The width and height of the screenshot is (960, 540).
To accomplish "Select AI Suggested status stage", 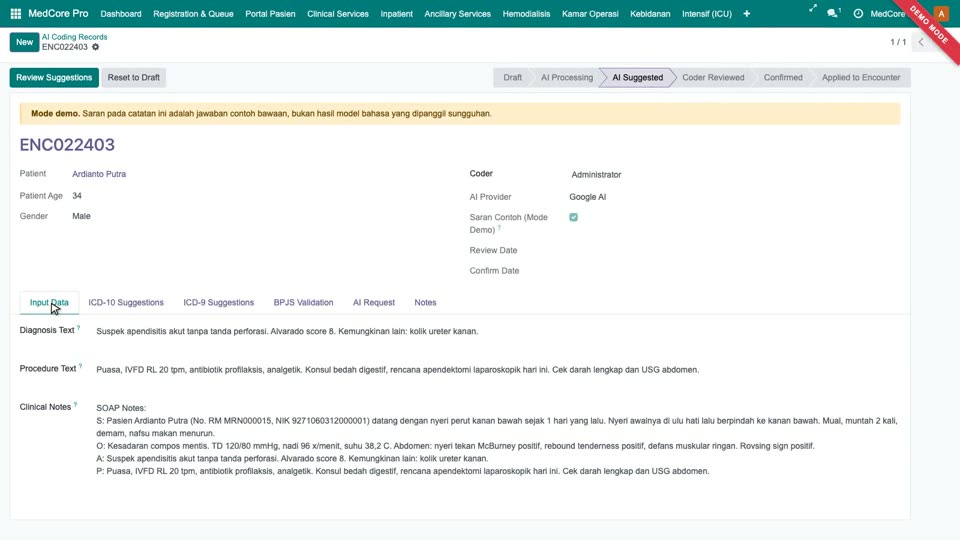I will (637, 78).
